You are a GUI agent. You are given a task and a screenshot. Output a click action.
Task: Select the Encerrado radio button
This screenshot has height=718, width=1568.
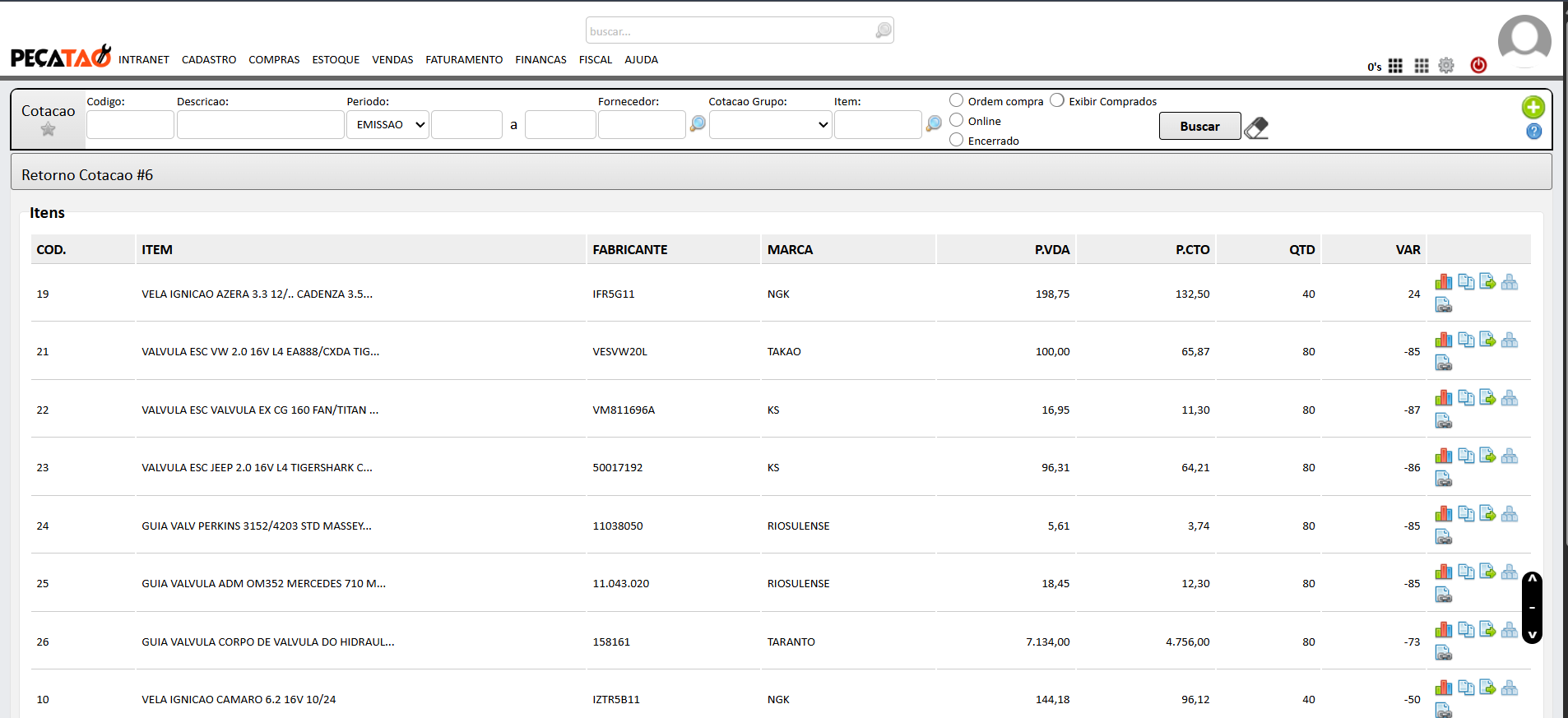pos(956,140)
